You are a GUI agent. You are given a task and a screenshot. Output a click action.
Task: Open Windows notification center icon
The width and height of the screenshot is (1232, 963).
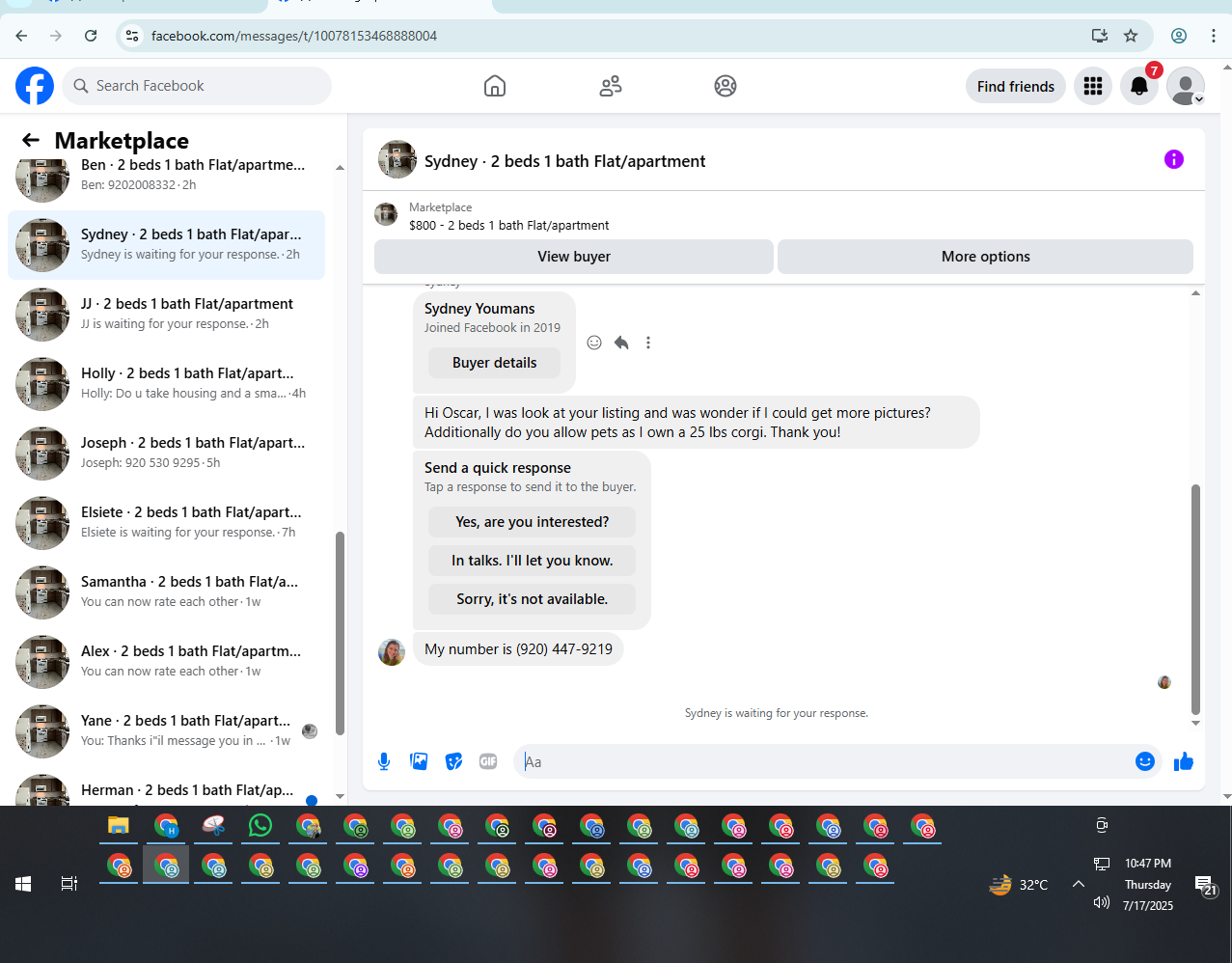coord(1205,885)
